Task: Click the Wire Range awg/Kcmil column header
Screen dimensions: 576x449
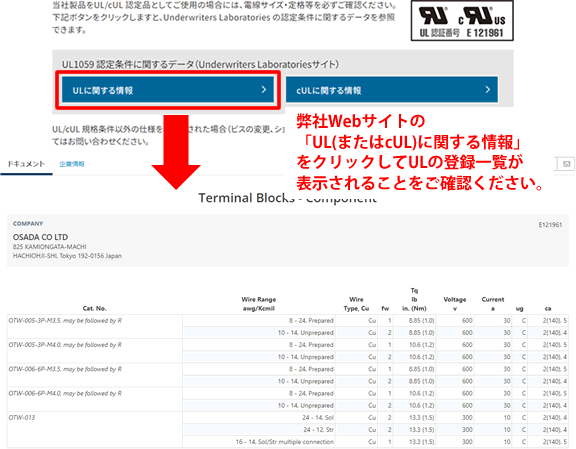Action: [259, 304]
